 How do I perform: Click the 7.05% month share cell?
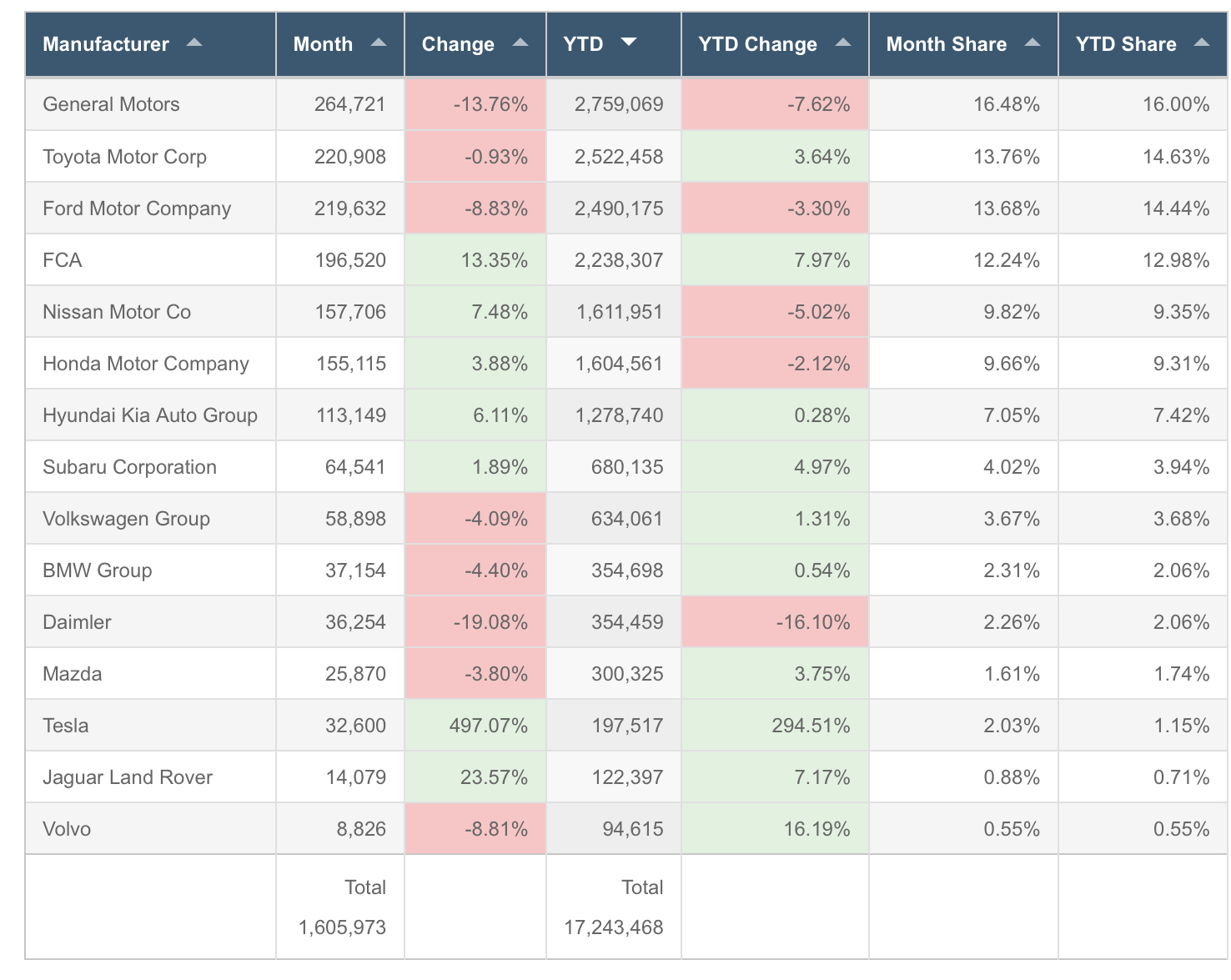tap(964, 415)
